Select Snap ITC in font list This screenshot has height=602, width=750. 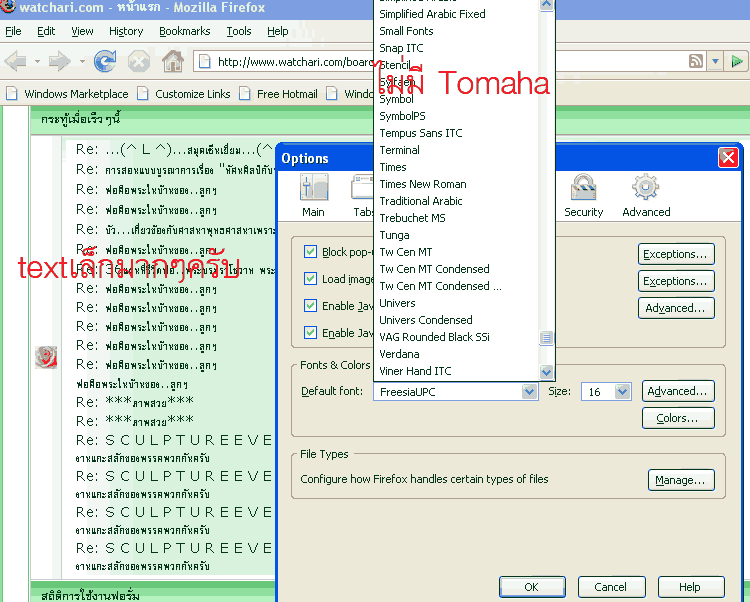(x=401, y=48)
